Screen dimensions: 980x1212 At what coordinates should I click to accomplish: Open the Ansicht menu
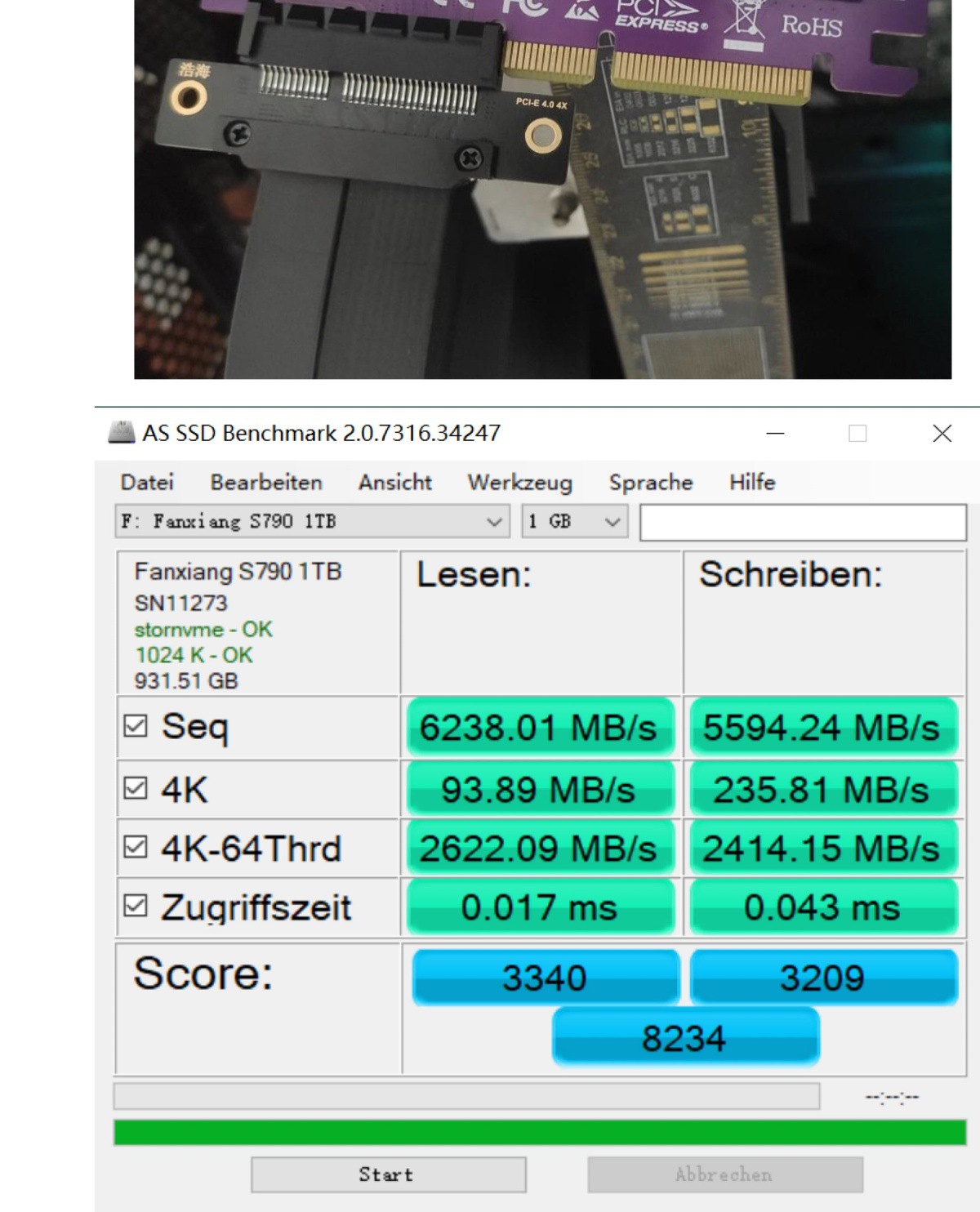394,482
